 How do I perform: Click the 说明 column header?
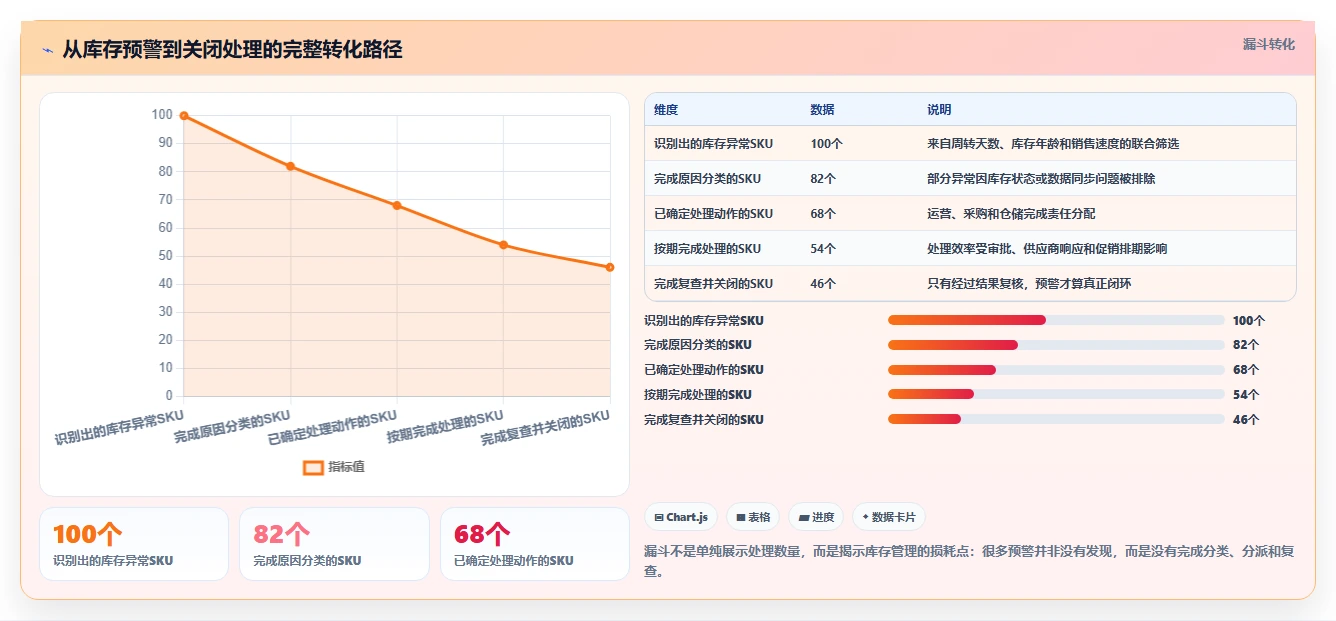tap(940, 110)
